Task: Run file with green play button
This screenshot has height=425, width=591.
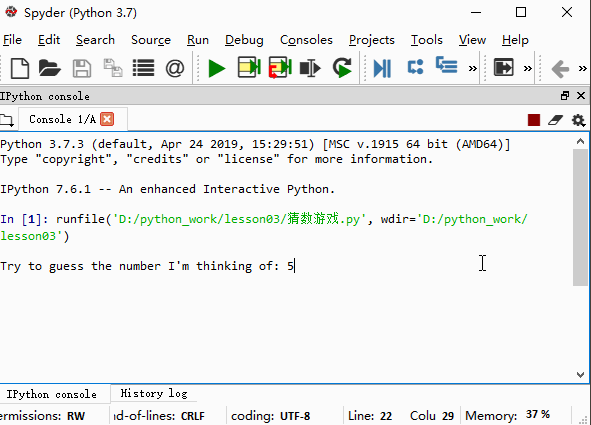Action: 216,69
